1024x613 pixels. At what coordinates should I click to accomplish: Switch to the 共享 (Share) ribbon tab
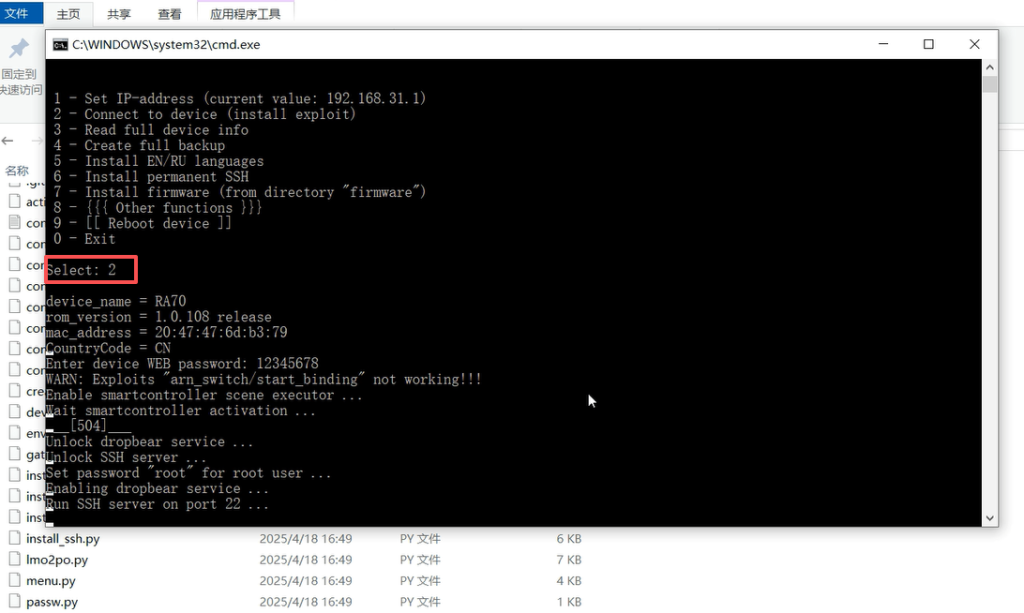point(119,15)
